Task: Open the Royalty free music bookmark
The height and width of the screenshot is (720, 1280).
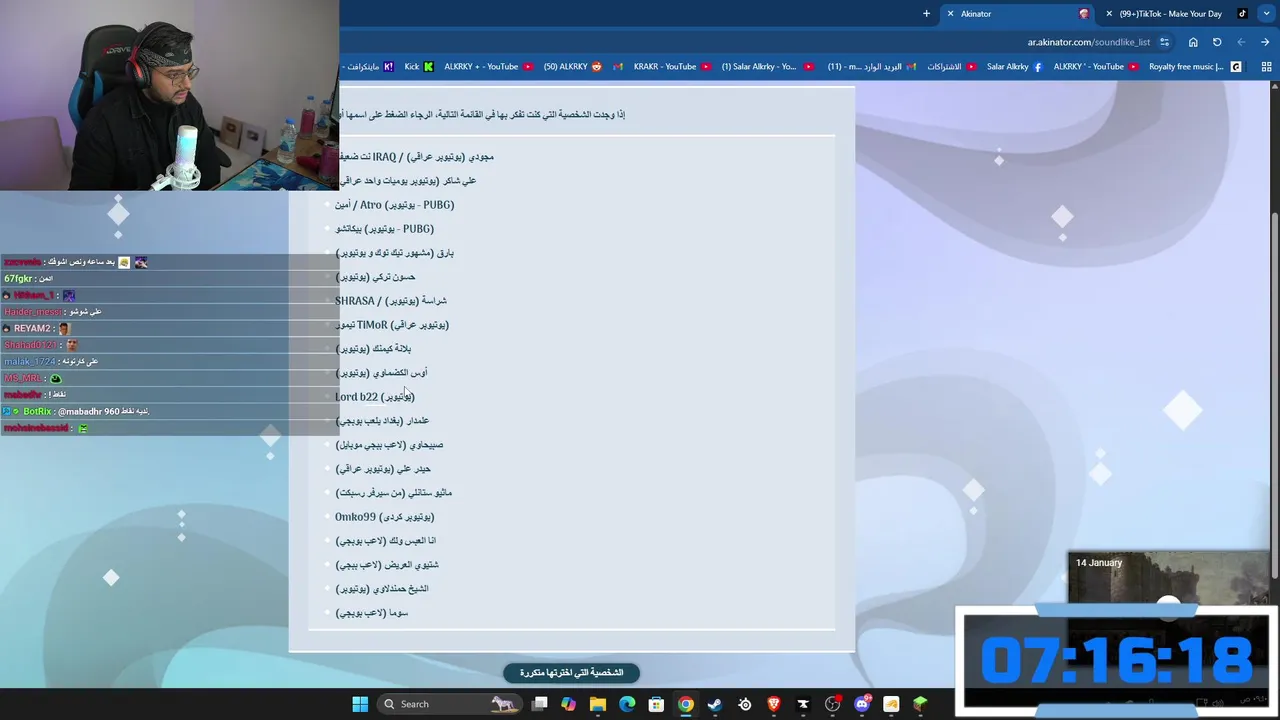Action: [x=1195, y=67]
